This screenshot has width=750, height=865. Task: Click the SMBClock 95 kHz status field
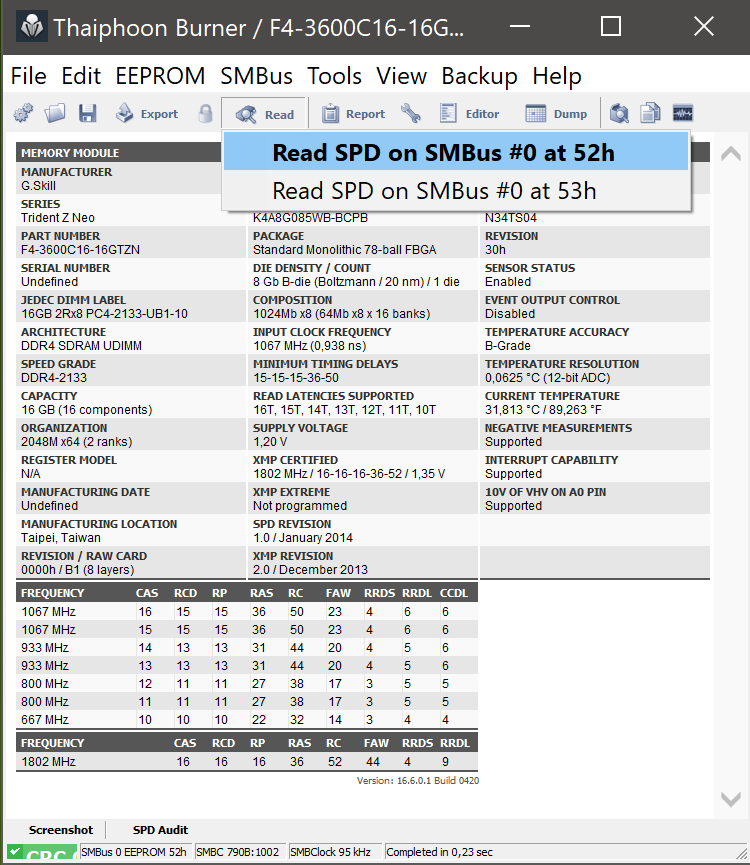pyautogui.click(x=334, y=852)
